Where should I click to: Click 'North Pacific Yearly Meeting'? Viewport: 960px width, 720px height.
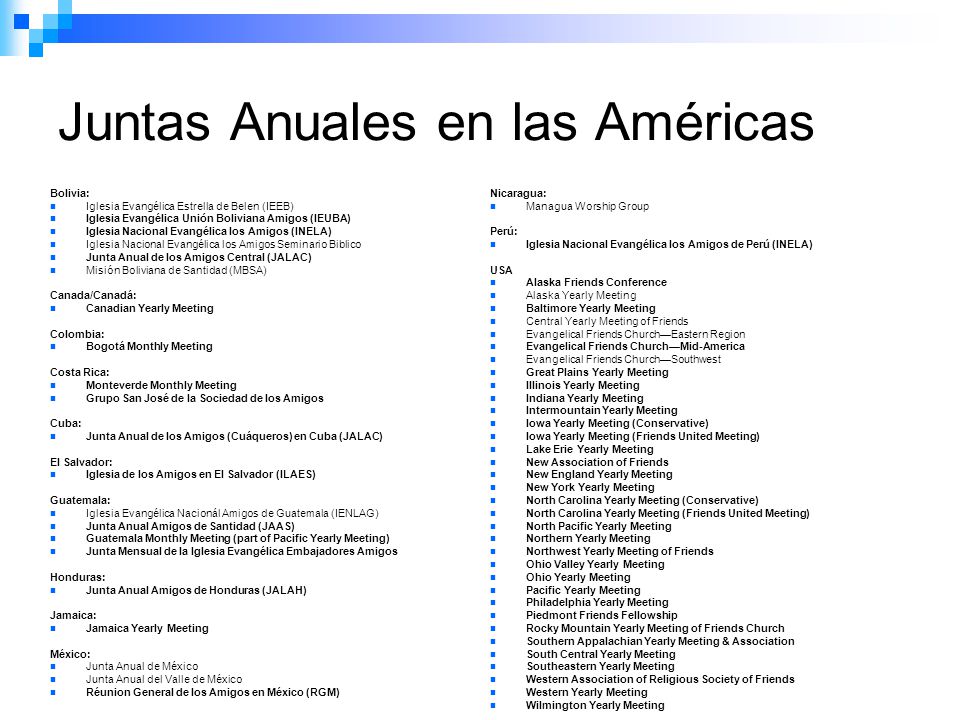[x=599, y=526]
